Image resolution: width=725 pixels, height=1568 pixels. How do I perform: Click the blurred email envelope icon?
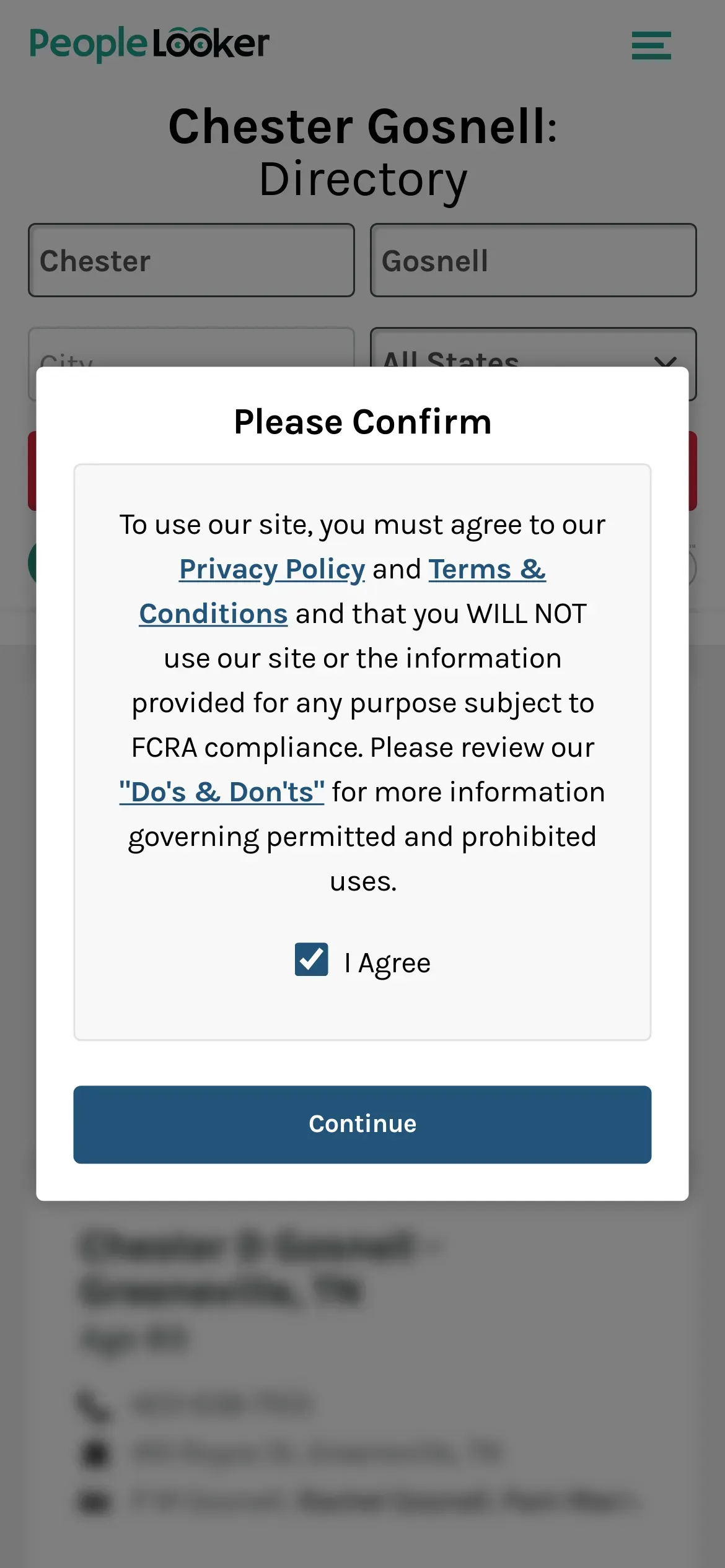point(95,1502)
